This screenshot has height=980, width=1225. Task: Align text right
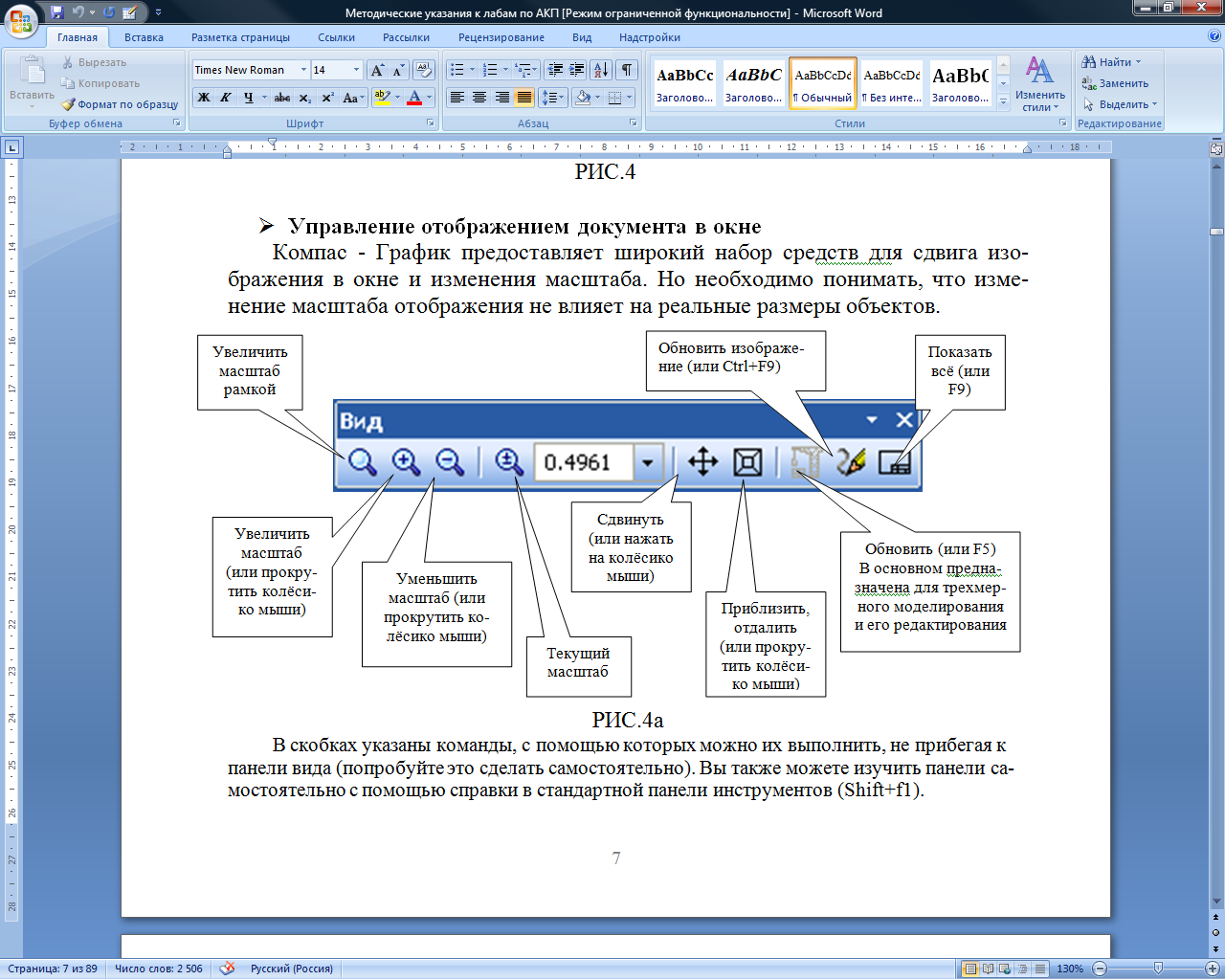click(501, 98)
